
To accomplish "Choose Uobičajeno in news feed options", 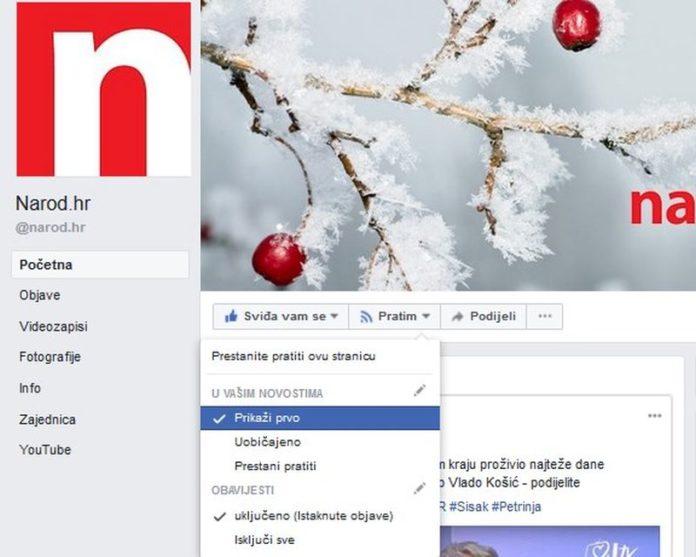I will (268, 442).
